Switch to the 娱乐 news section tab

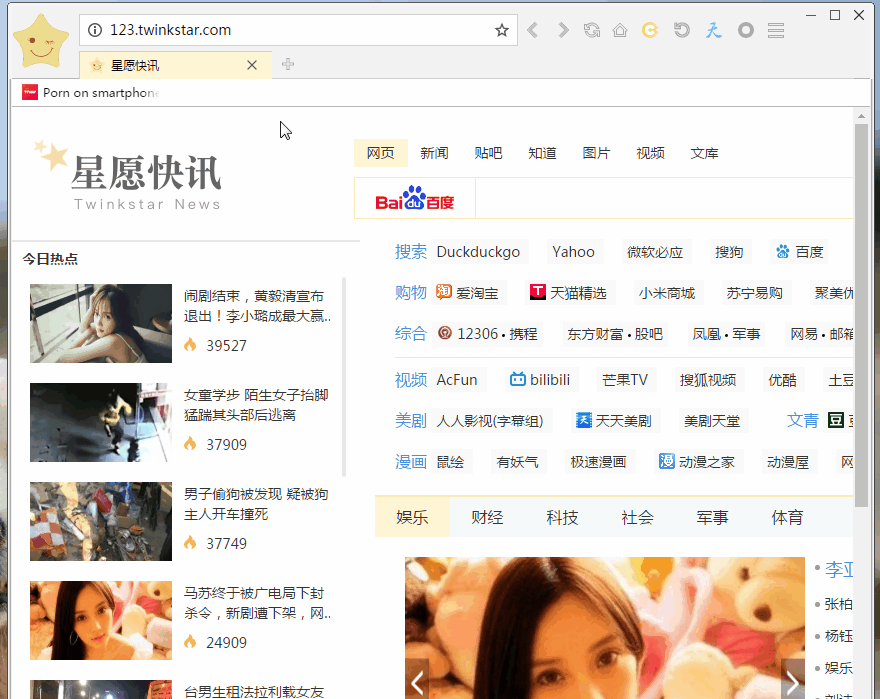tap(411, 517)
